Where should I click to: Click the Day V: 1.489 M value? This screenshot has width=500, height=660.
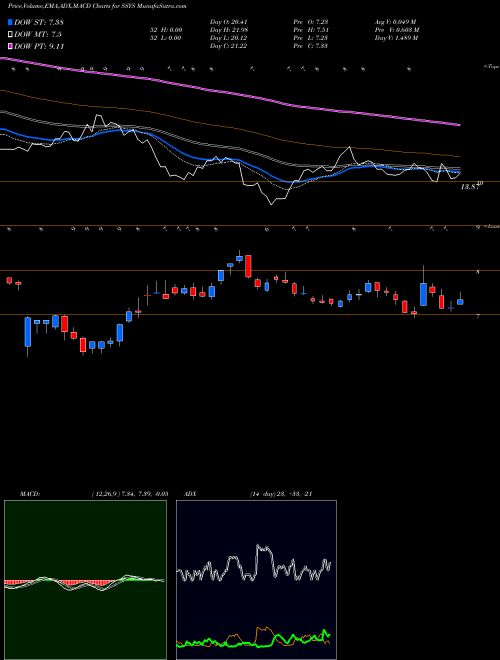click(396, 38)
